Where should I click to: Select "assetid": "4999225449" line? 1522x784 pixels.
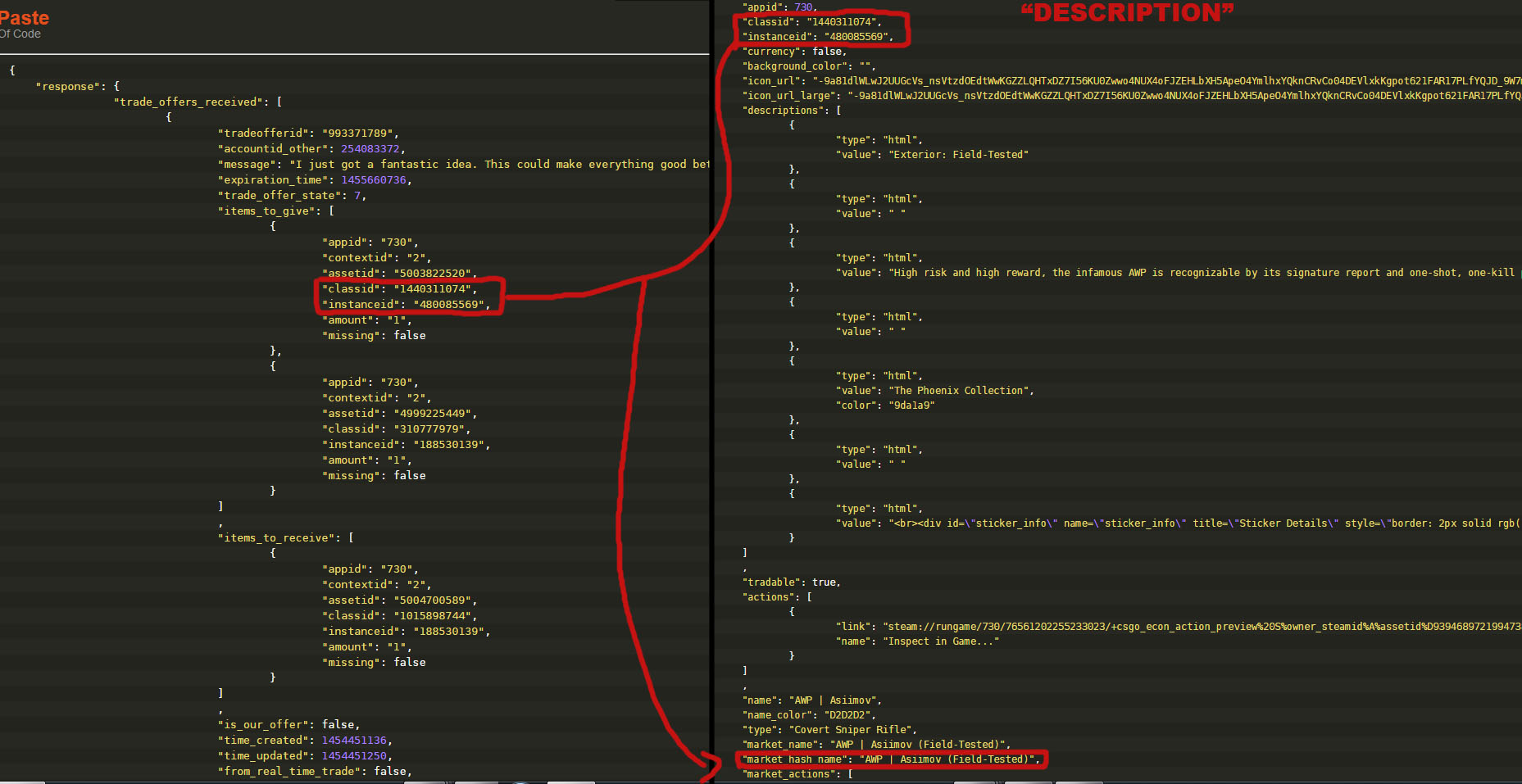tap(399, 413)
